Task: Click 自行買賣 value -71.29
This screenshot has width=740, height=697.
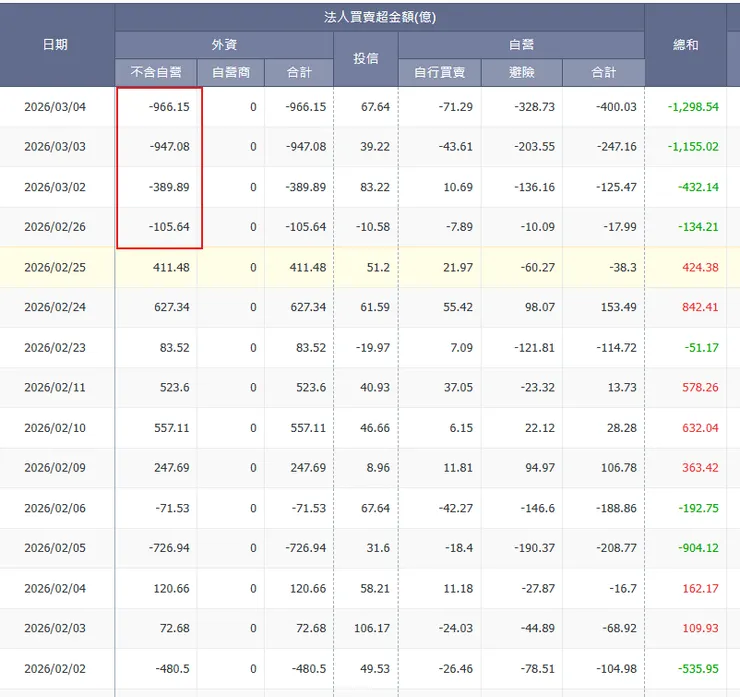Action: coord(455,107)
